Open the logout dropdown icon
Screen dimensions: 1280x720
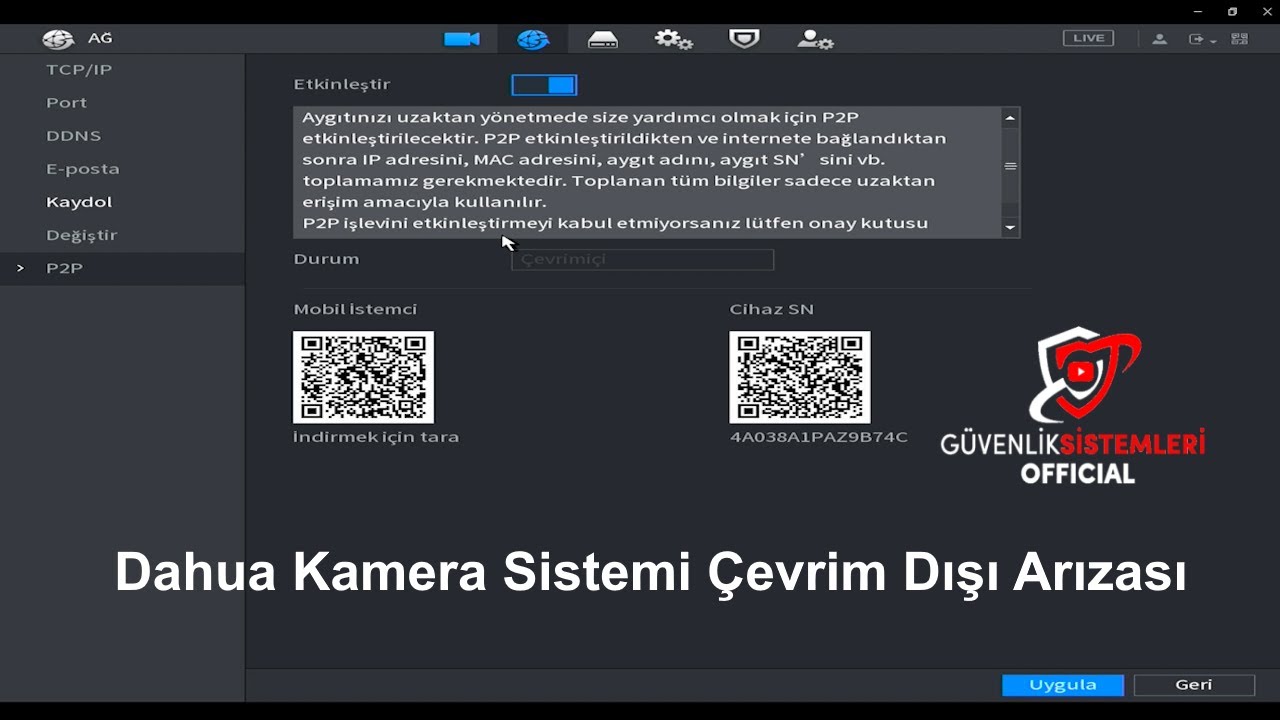pos(1202,39)
